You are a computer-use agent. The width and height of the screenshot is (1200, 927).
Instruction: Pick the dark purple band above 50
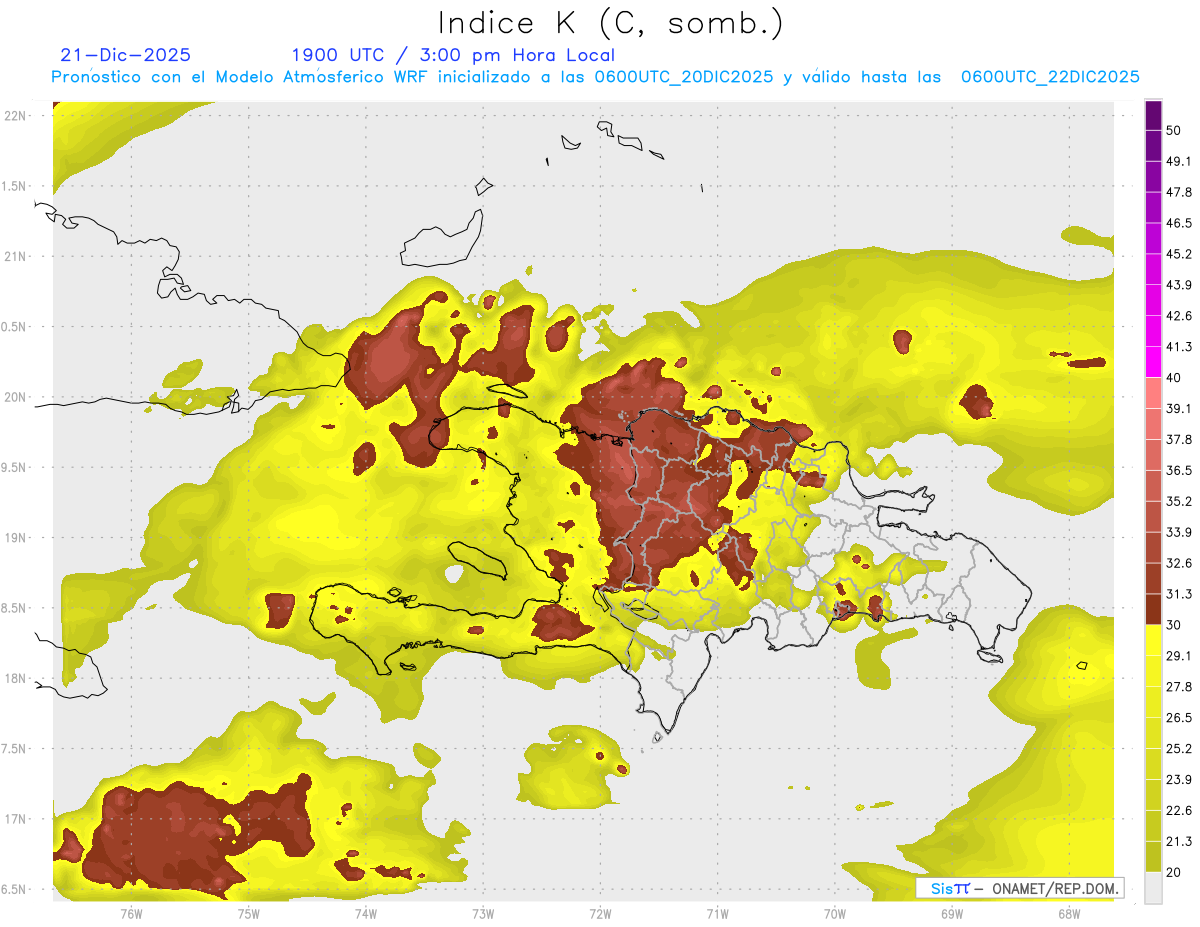pyautogui.click(x=1153, y=115)
